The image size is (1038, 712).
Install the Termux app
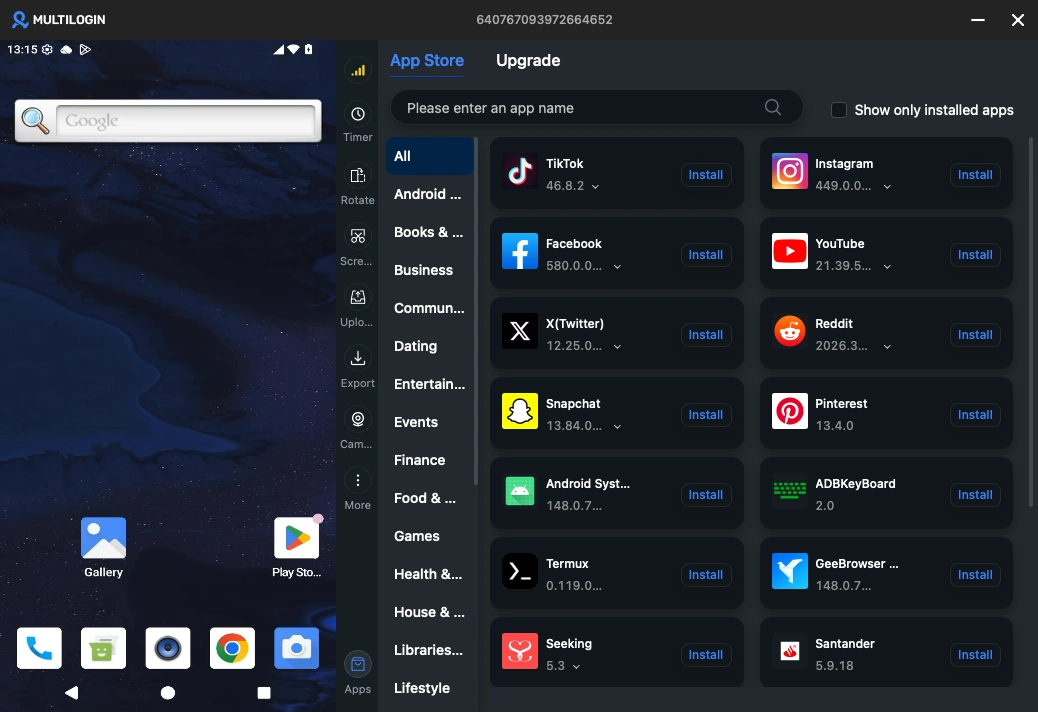tap(706, 575)
